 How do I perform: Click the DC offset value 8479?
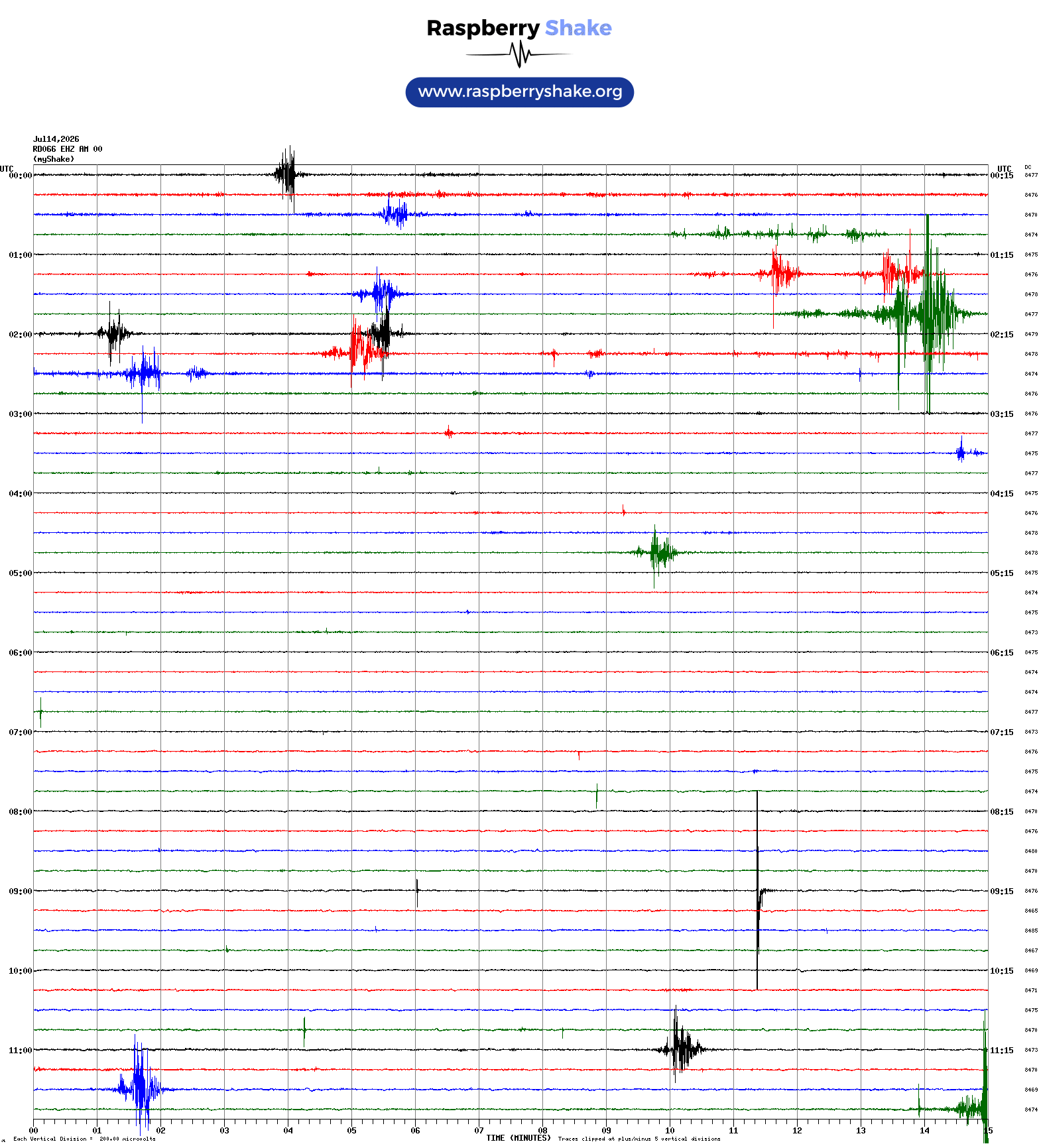click(x=1031, y=334)
